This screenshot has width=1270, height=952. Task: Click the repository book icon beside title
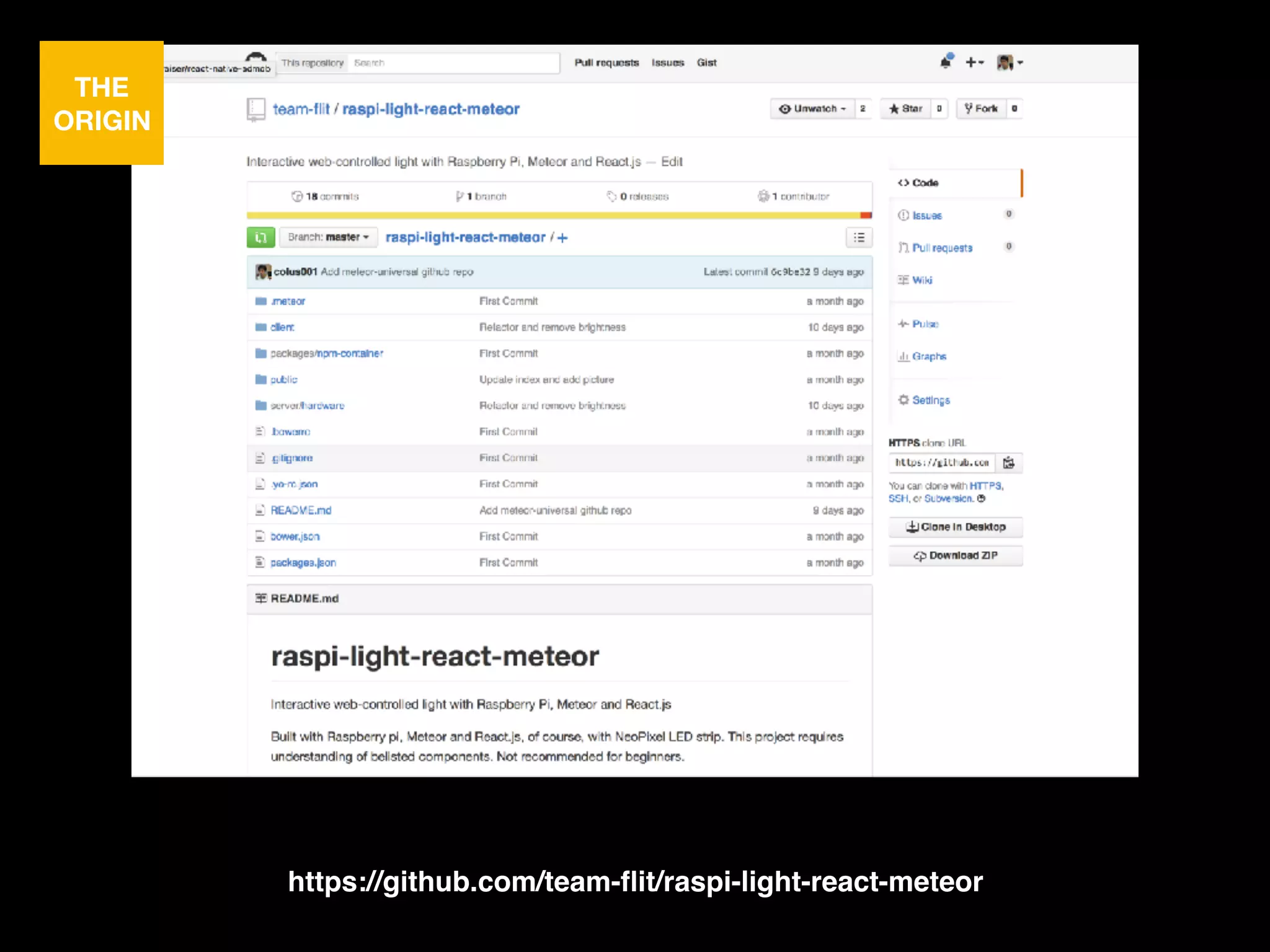pyautogui.click(x=255, y=110)
